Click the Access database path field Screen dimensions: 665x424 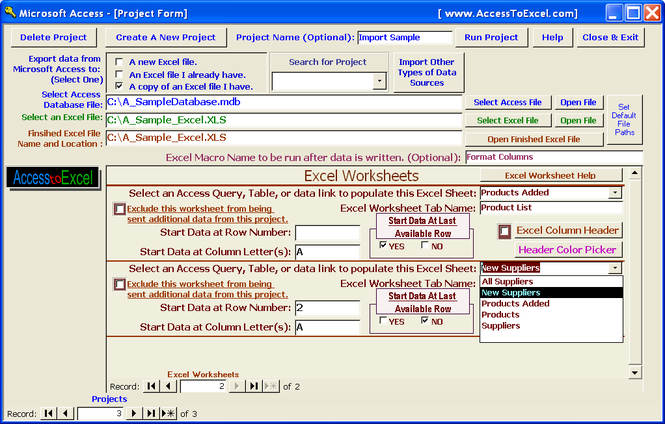283,102
